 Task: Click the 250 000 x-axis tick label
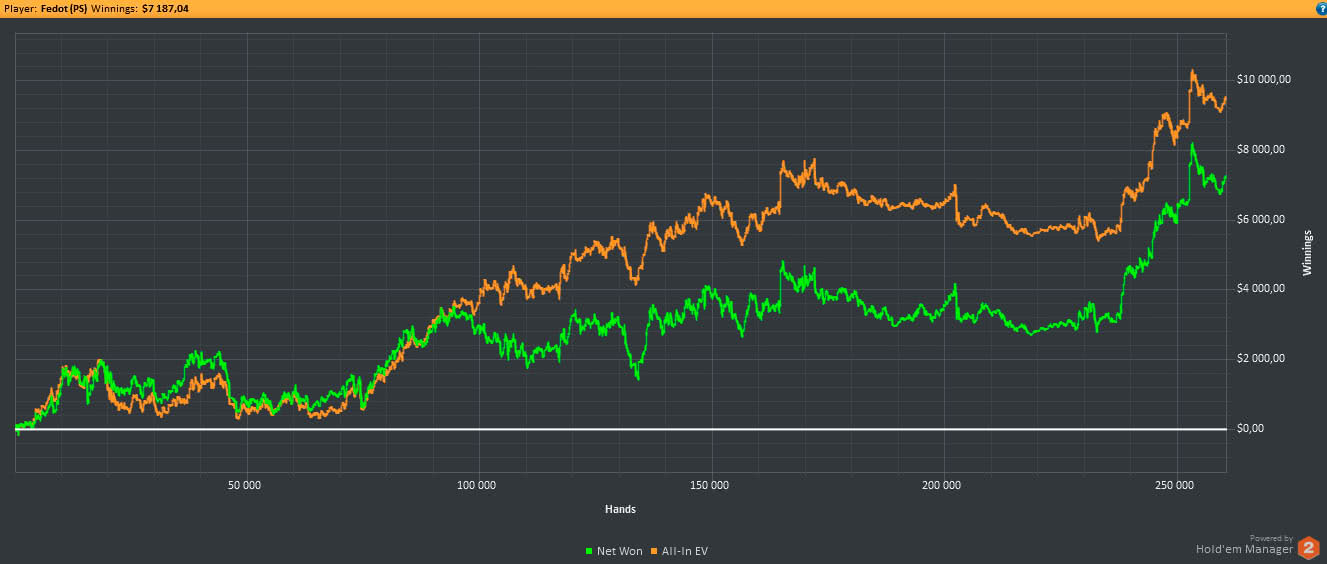1174,486
